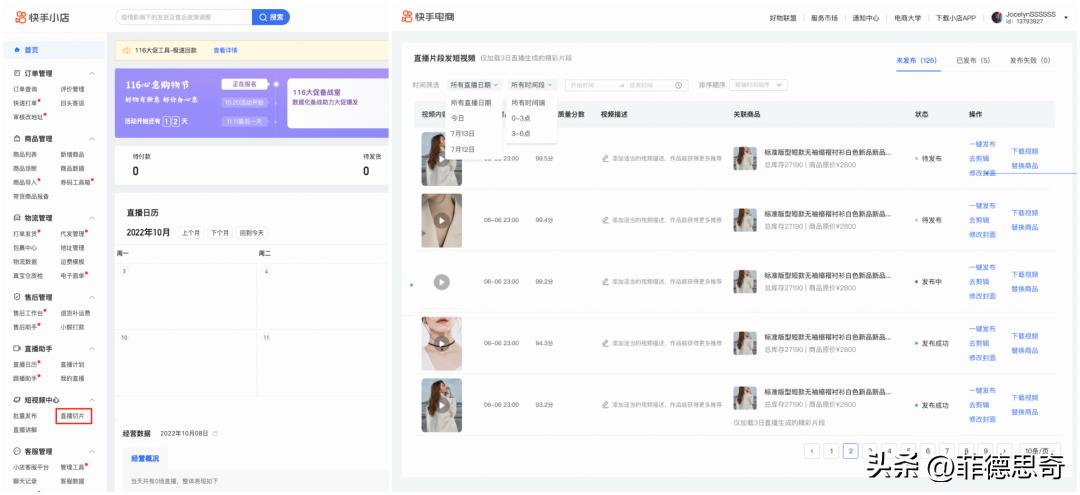Viewport: 1080px width, 495px height.
Task: Click the 客服管理 section icon in the sidebar
Action: click(x=17, y=452)
